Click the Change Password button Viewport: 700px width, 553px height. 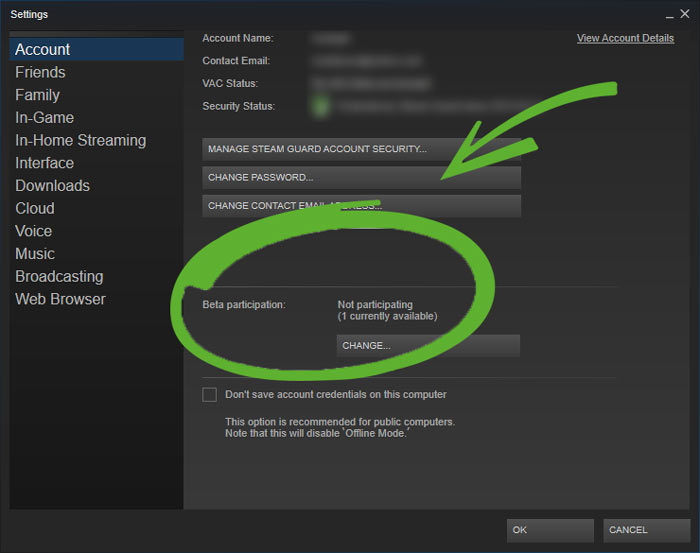[362, 178]
